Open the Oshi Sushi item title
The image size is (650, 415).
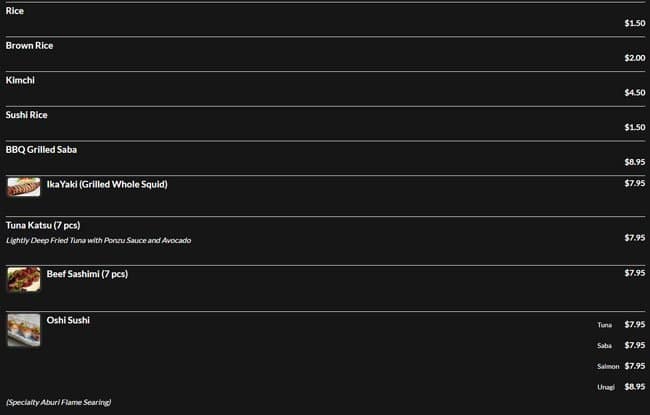[x=68, y=320]
